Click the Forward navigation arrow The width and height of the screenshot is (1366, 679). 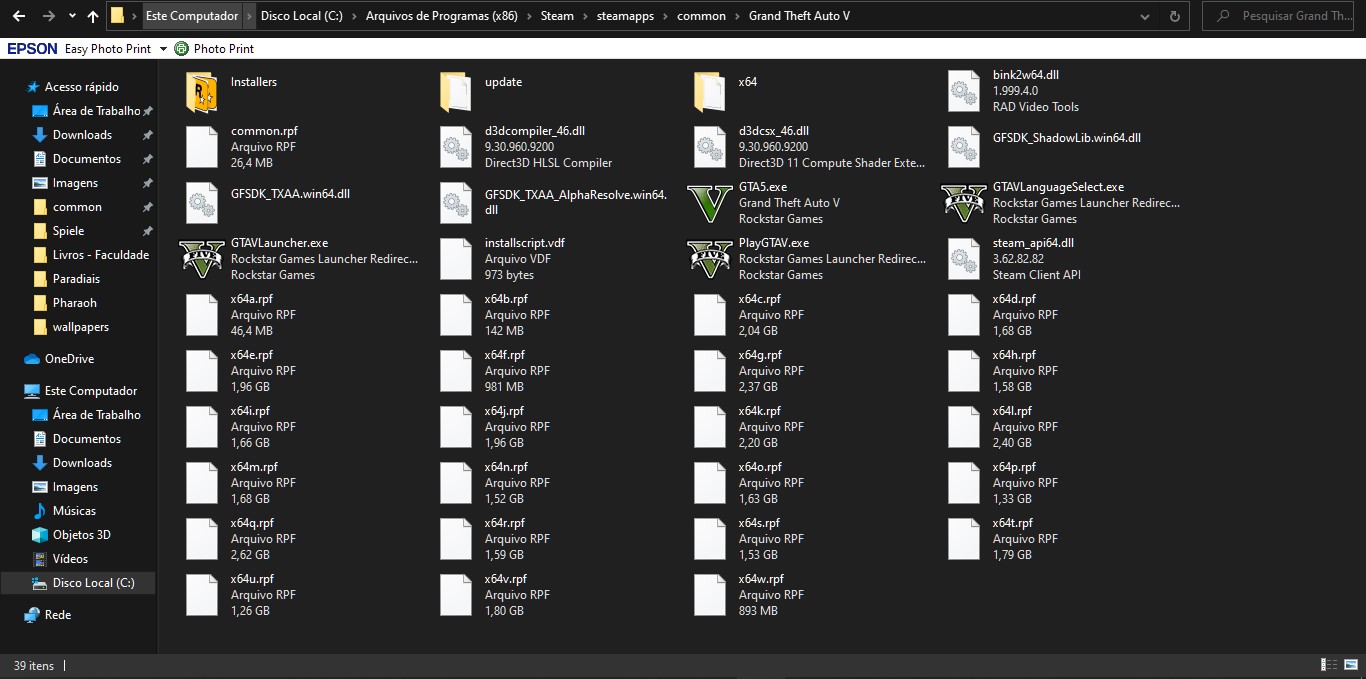49,16
